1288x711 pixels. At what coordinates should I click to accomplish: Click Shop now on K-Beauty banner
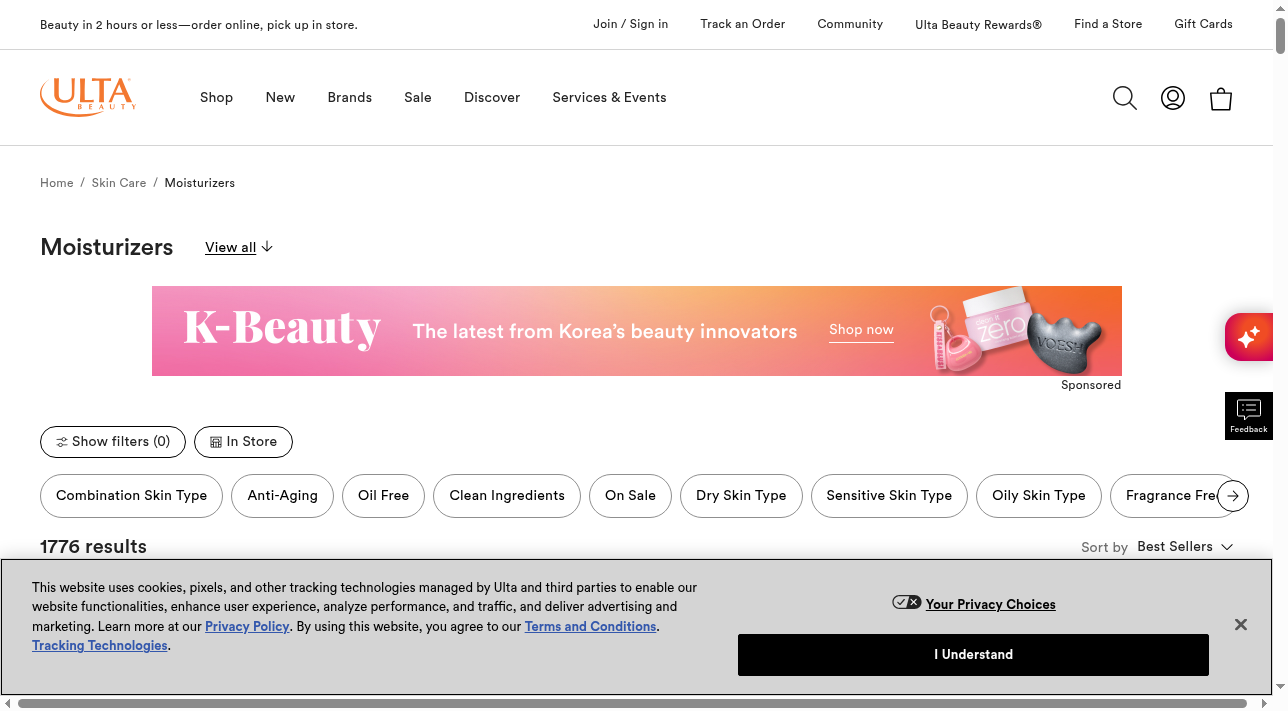pos(861,330)
